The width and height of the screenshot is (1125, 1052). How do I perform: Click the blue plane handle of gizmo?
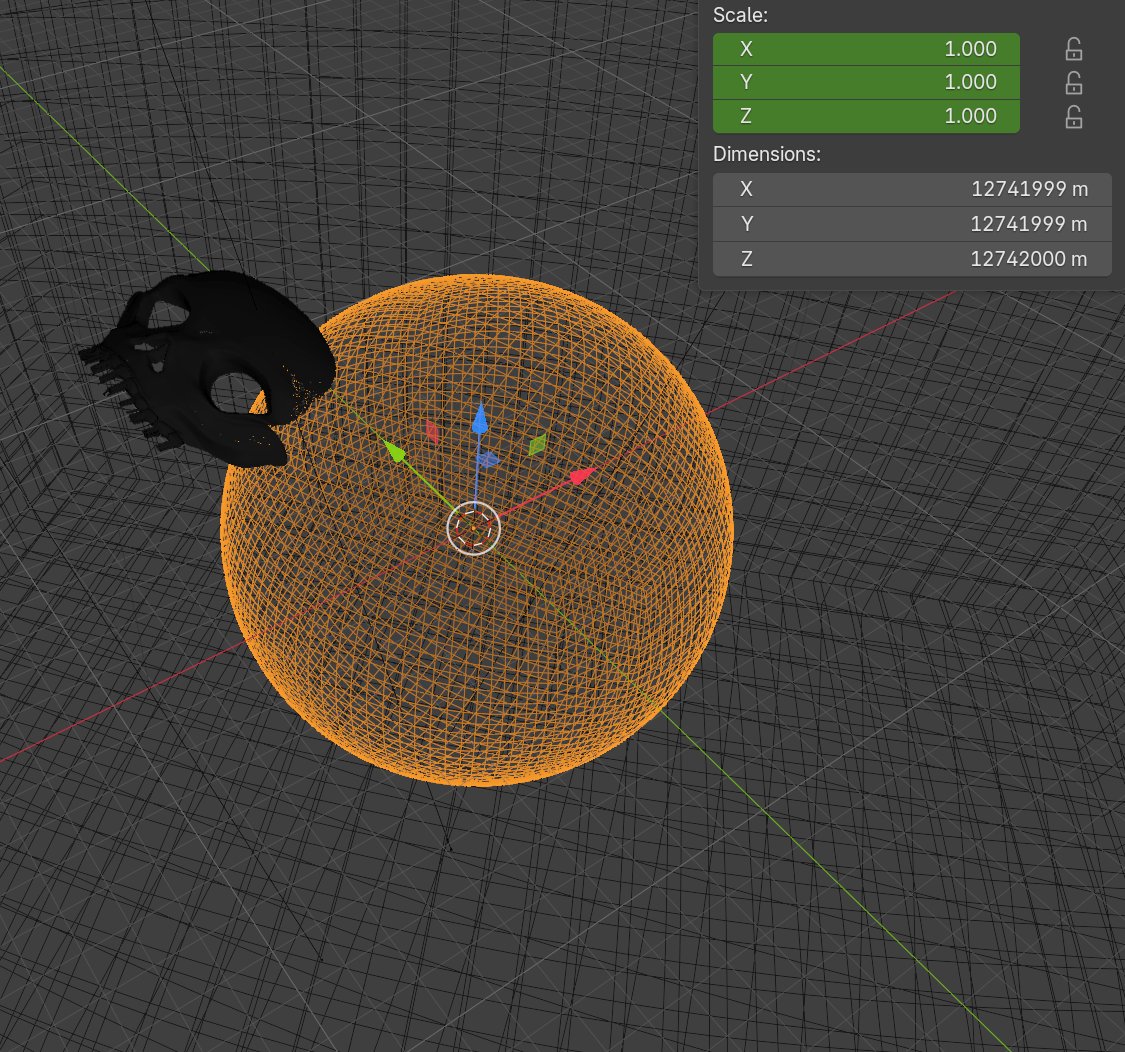pos(488,459)
